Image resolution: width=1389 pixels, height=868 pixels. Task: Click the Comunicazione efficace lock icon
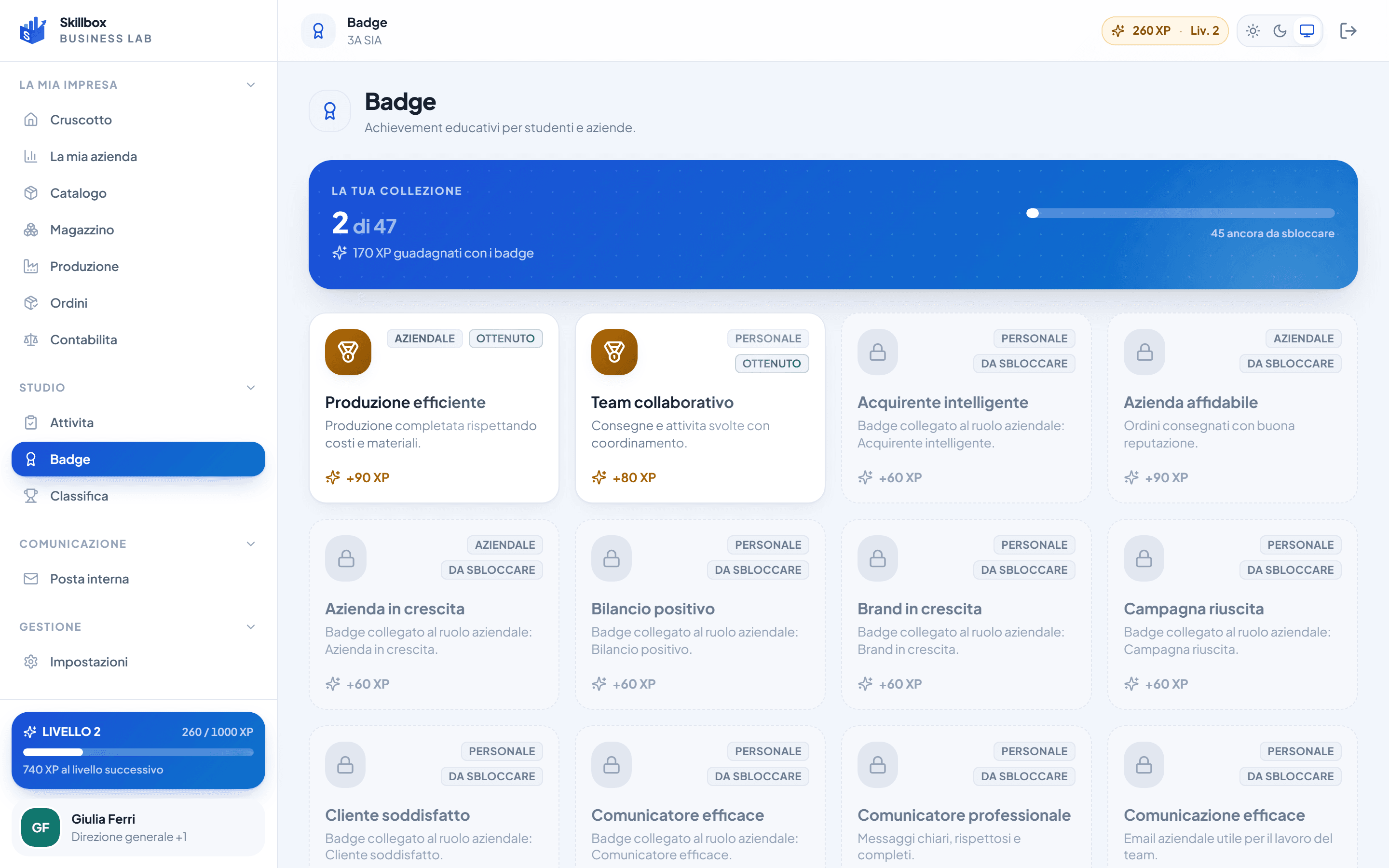[x=1144, y=765]
